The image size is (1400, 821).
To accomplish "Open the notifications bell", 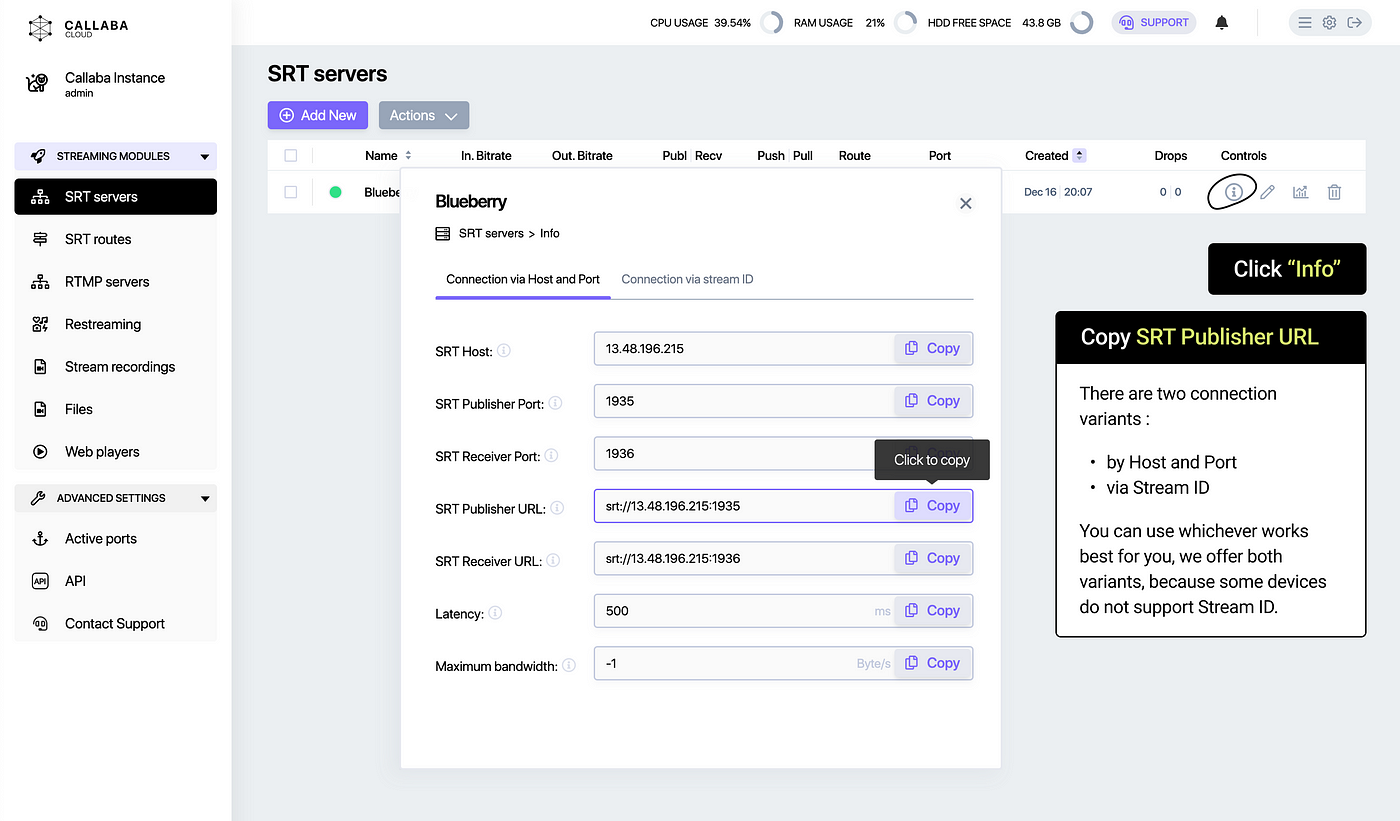I will click(1221, 23).
